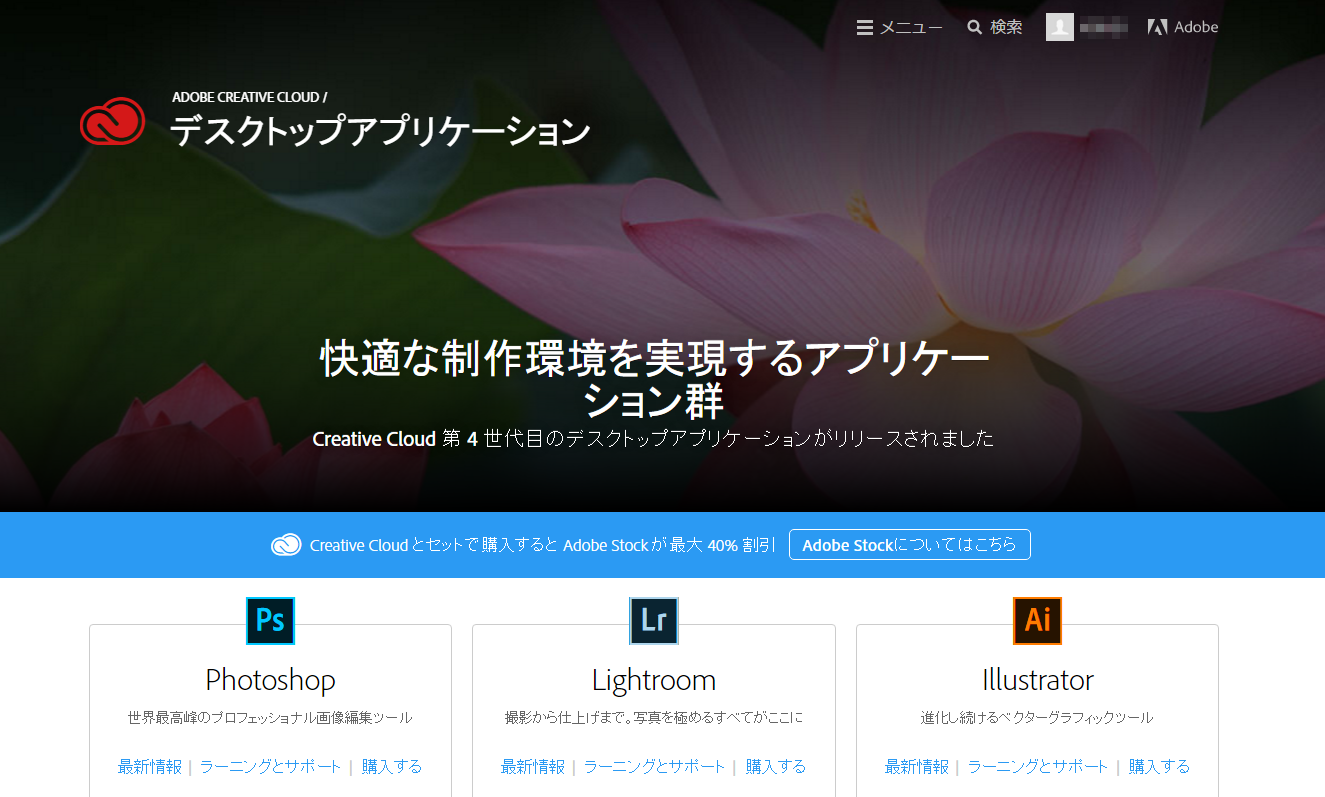The image size is (1325, 797).
Task: Click the search magnifier icon
Action: coord(975,28)
